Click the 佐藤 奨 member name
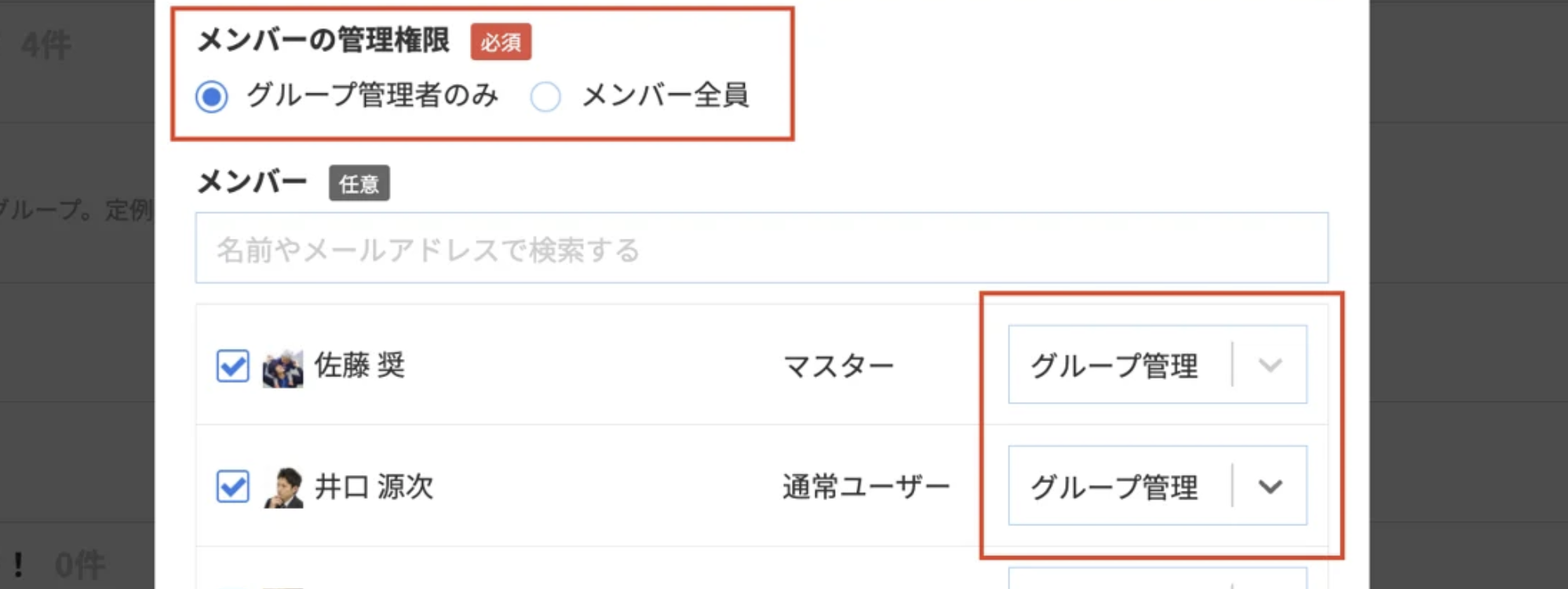The image size is (1568, 589). 360,365
